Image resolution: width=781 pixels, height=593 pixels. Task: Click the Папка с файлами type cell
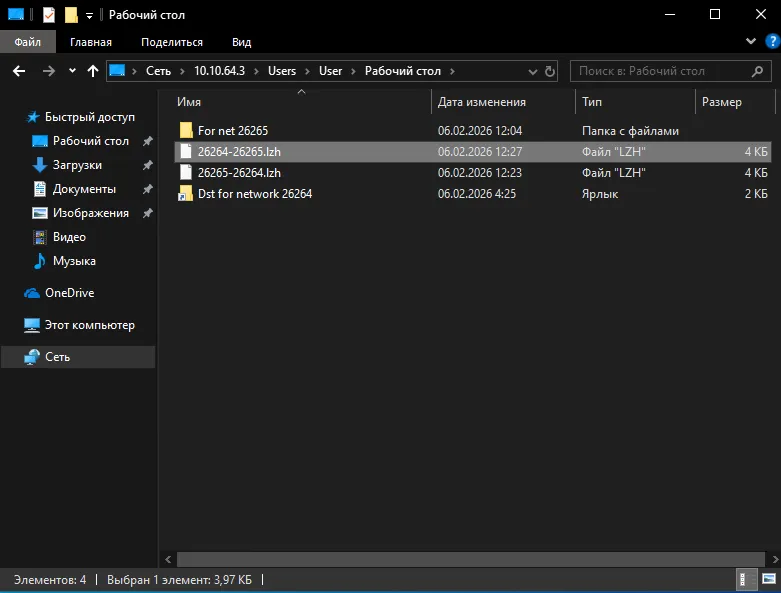tap(630, 131)
